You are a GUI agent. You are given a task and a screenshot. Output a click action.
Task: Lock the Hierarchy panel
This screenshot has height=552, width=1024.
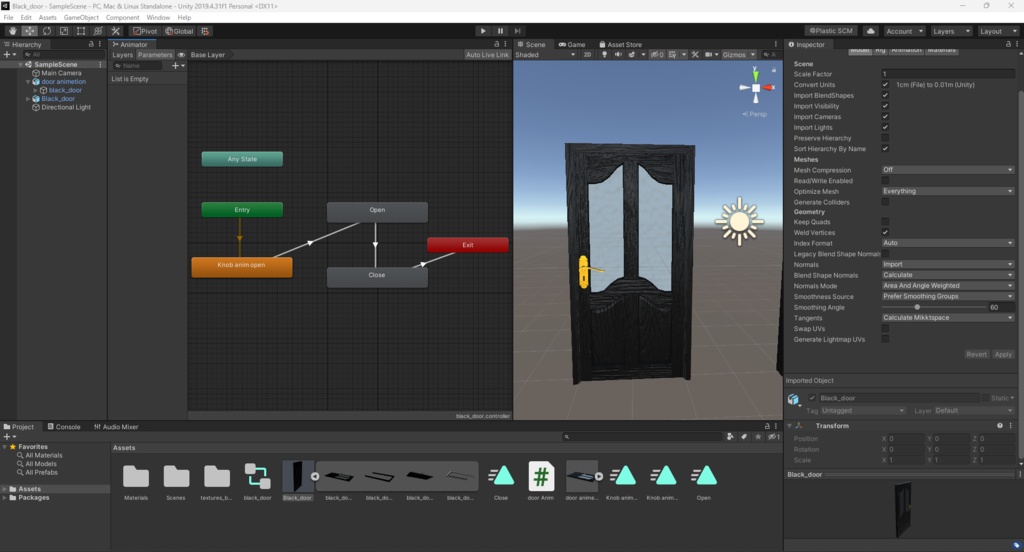point(91,44)
